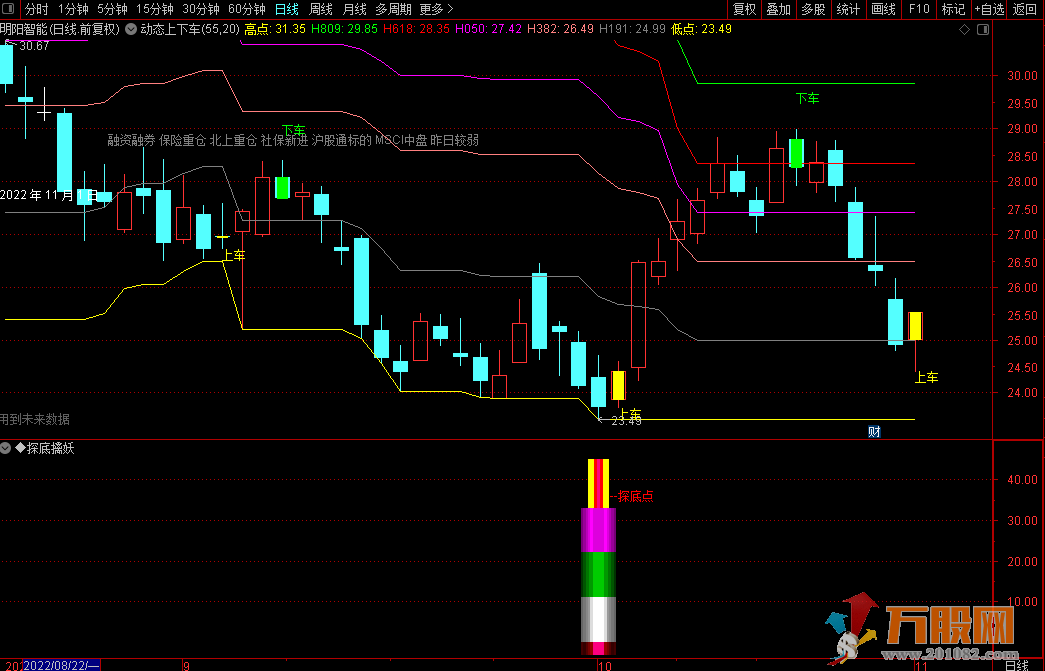The height and width of the screenshot is (671, 1045).
Task: Select the 日线 daily period tab
Action: pyautogui.click(x=287, y=9)
